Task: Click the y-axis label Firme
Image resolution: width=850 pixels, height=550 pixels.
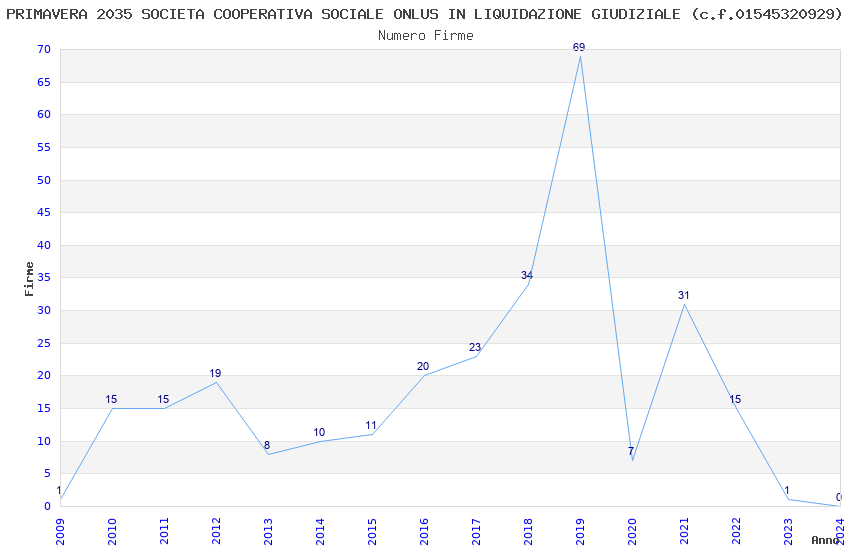Action: 29,279
